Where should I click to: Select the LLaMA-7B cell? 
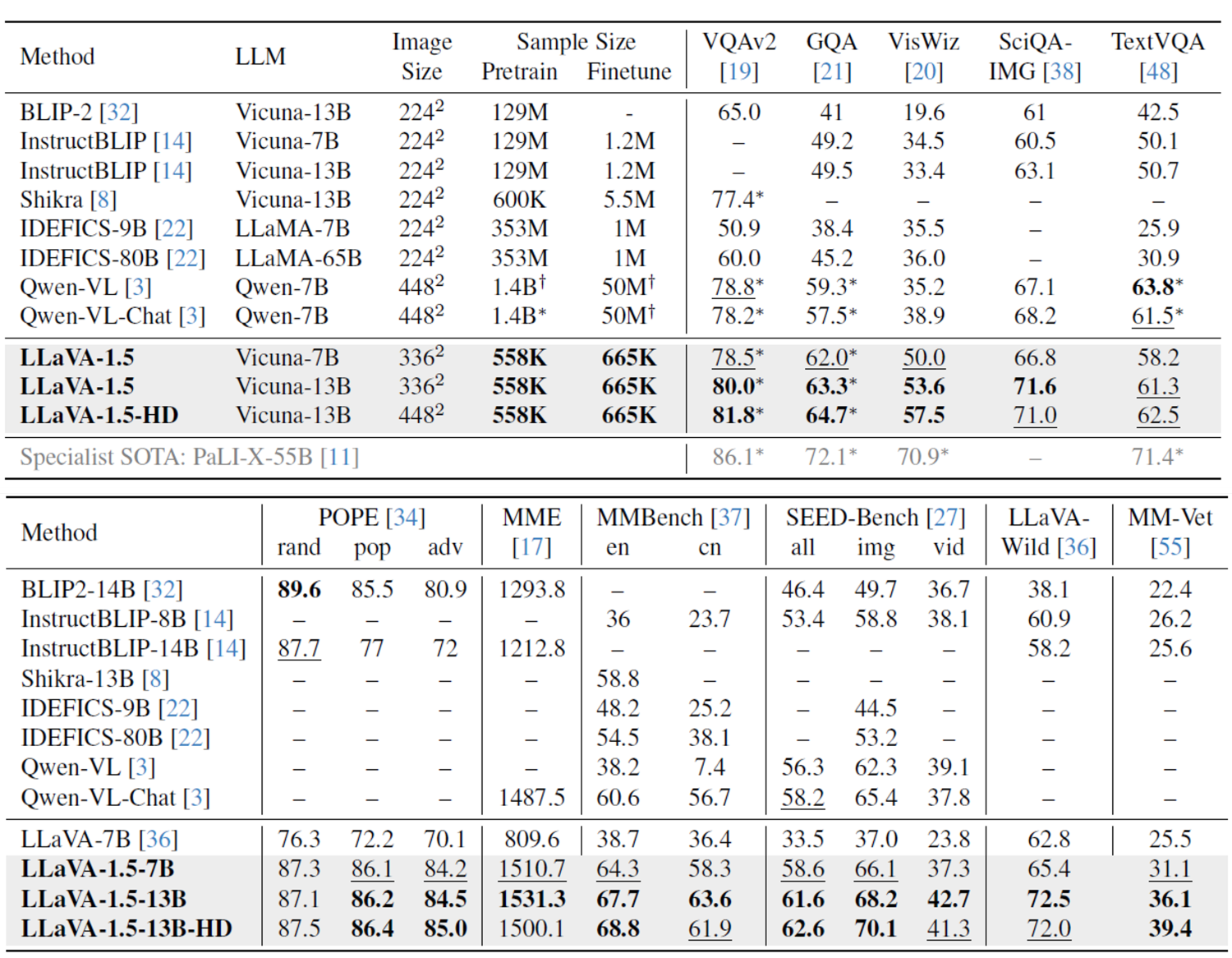[x=292, y=228]
